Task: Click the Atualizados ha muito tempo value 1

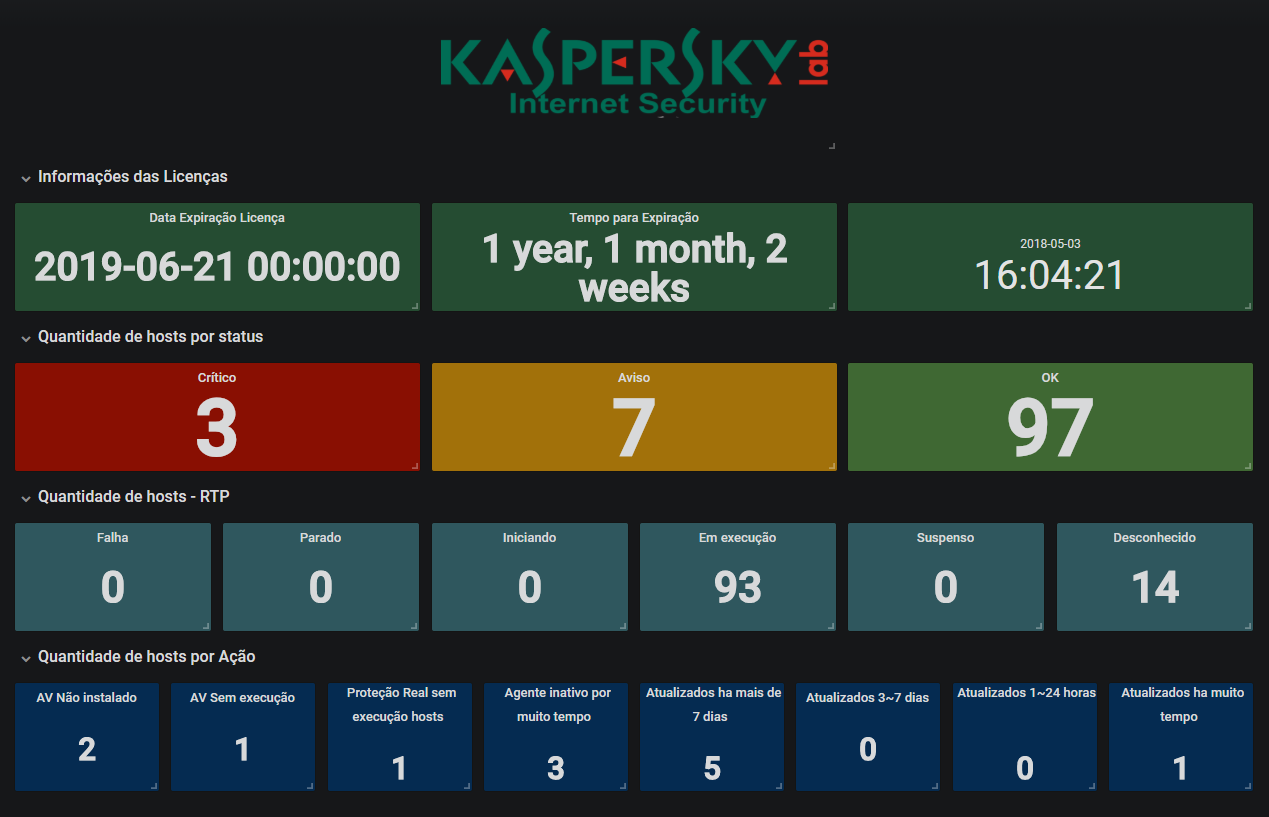Action: pos(1181,768)
